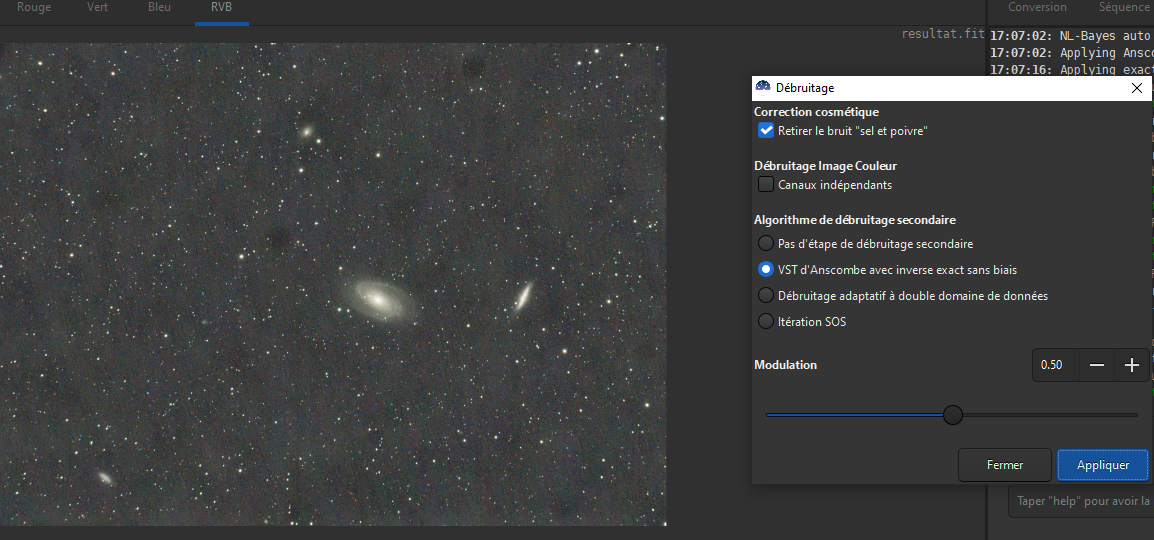Click the Modulation slider handle
This screenshot has height=540, width=1154.
[x=953, y=415]
